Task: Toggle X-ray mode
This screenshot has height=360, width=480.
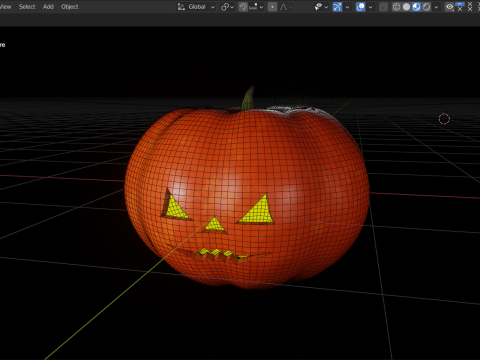Action: (x=384, y=7)
